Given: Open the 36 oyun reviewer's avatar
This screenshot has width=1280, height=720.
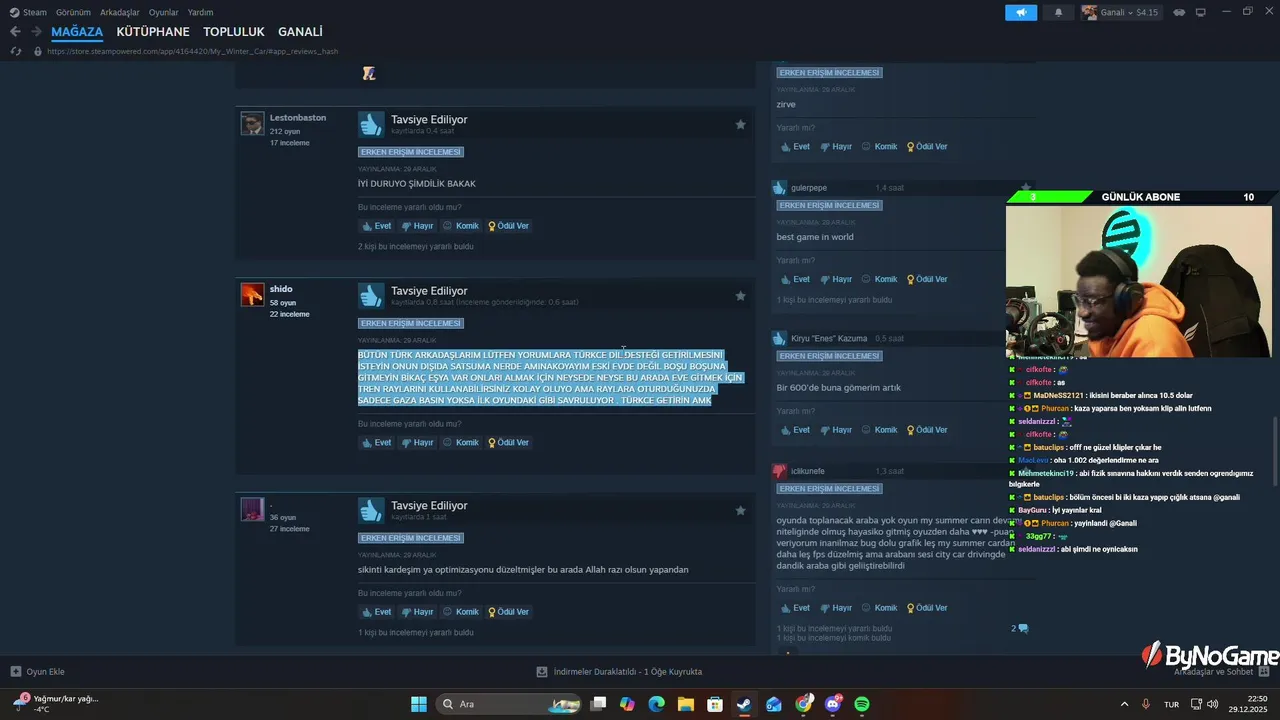Looking at the screenshot, I should pos(252,509).
